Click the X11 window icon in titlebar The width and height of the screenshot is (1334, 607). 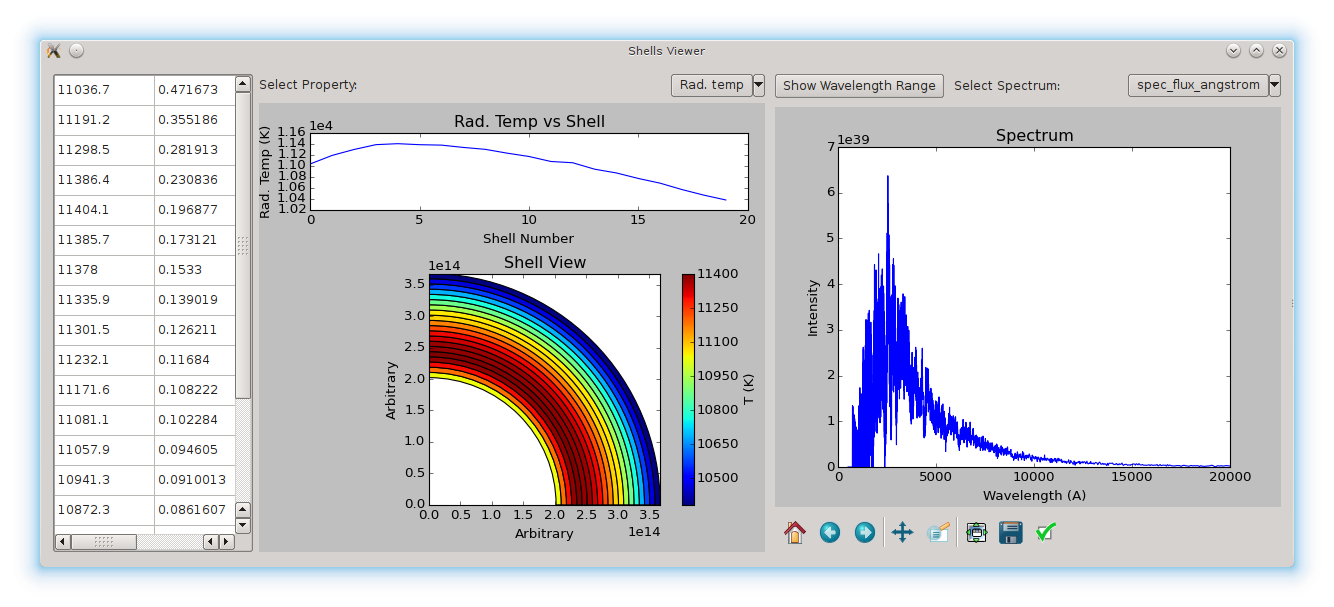click(54, 51)
